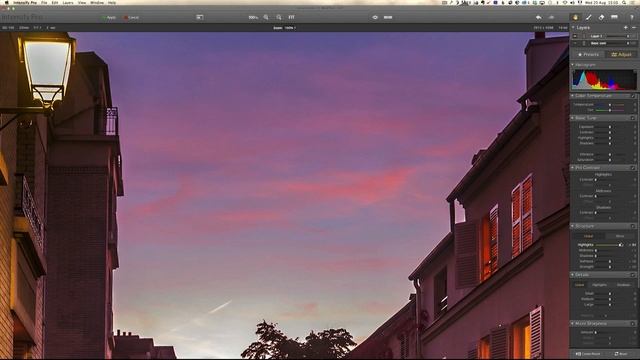Image resolution: width=640 pixels, height=360 pixels.
Task: Collapse the Basic Tune section
Action: [x=573, y=118]
